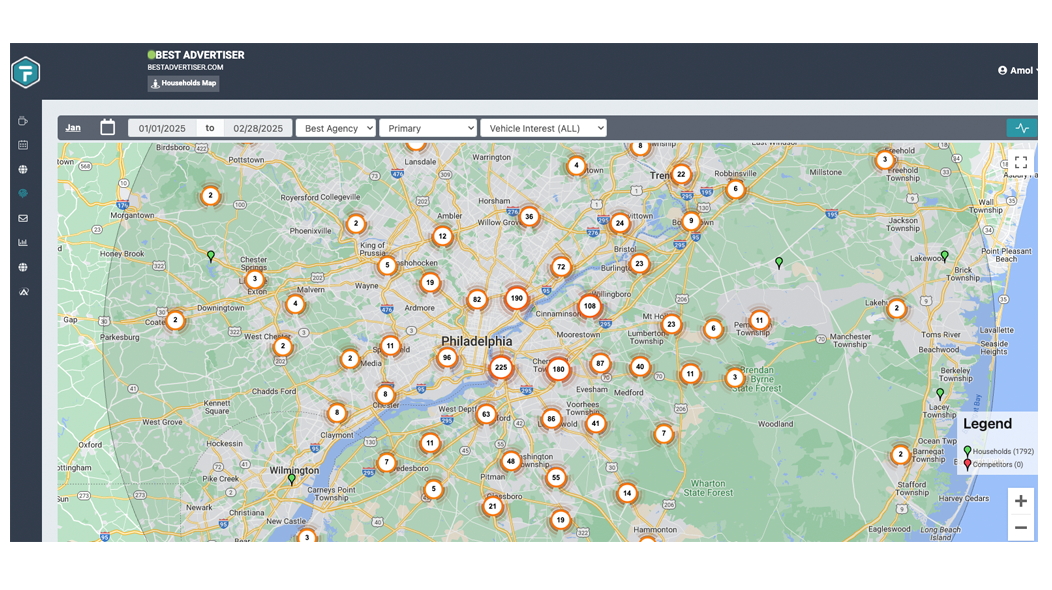This screenshot has height=590, width=1052.
Task: Open the bottom sidebar icon under the second globe
Action: [x=23, y=291]
